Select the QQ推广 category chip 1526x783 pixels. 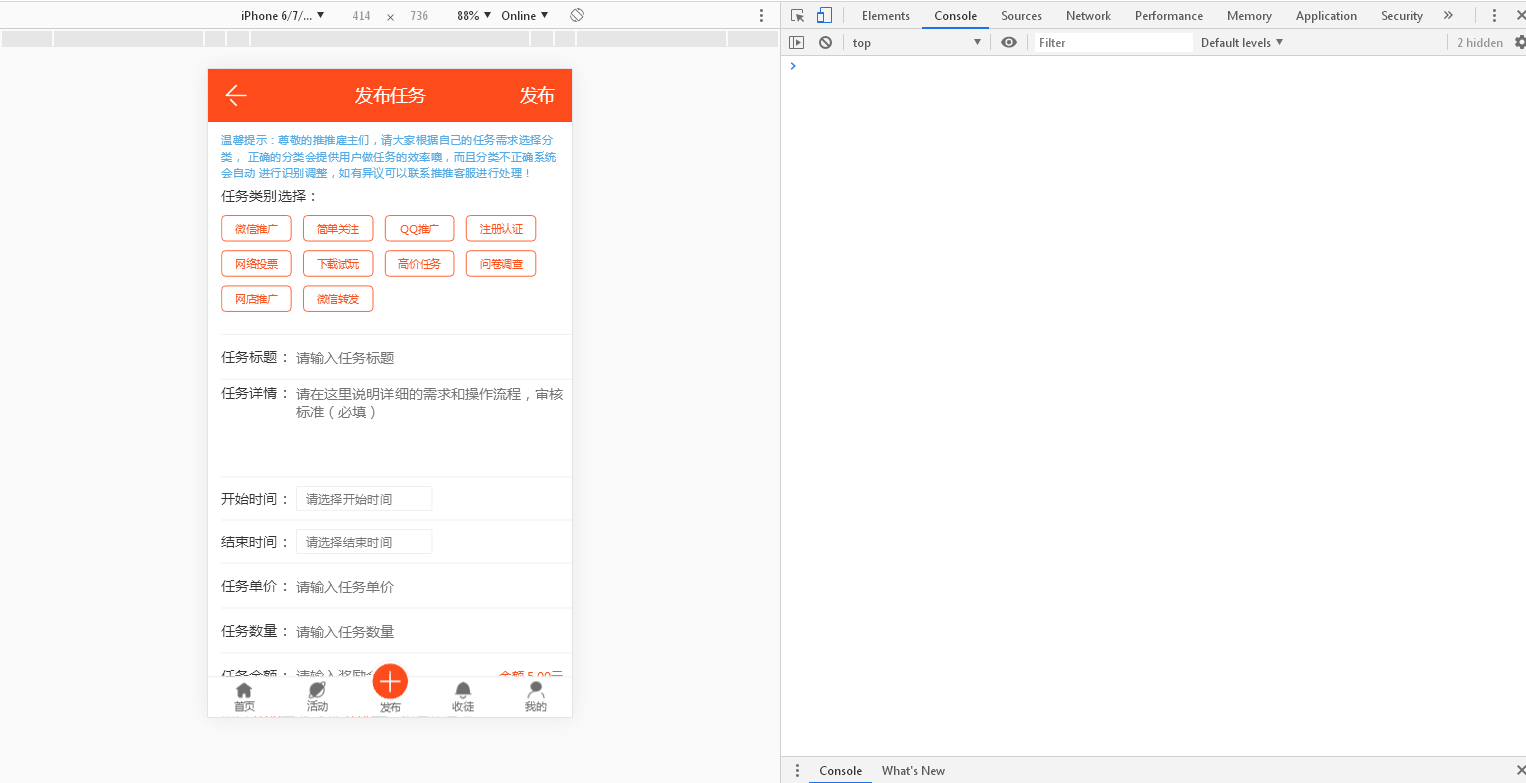click(x=419, y=228)
